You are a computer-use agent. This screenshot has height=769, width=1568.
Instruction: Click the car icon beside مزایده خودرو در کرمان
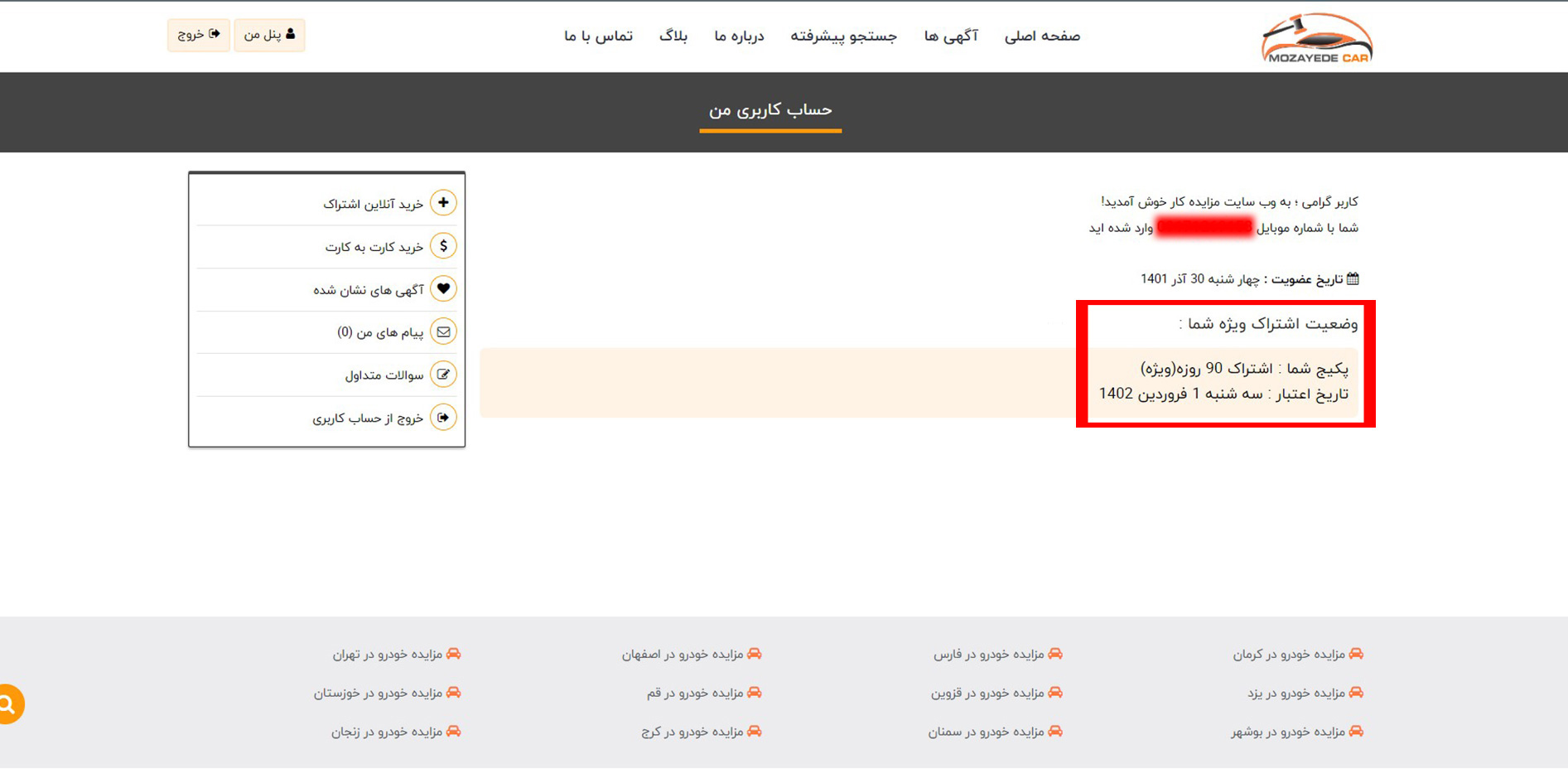coord(1357,654)
